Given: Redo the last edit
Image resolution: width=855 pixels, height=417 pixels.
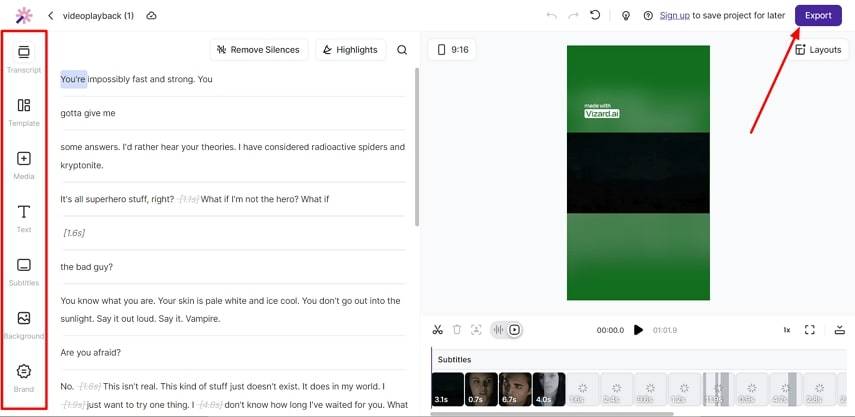Looking at the screenshot, I should point(573,16).
